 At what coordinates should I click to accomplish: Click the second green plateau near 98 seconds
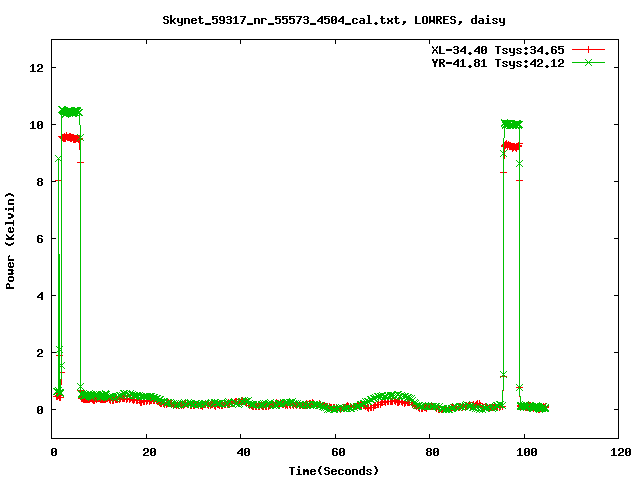click(x=512, y=124)
